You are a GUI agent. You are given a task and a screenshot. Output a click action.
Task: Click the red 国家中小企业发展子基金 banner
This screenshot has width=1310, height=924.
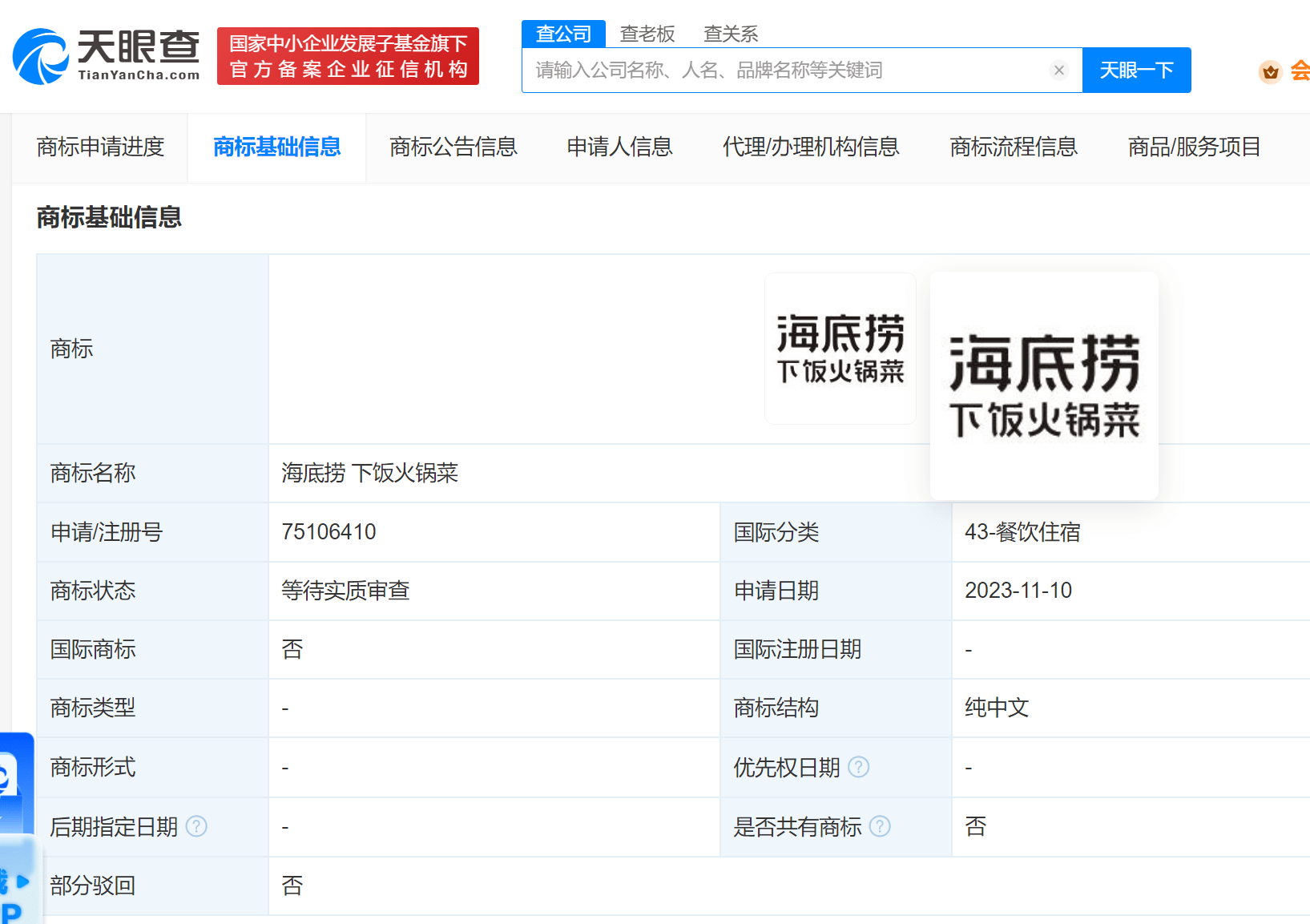348,56
